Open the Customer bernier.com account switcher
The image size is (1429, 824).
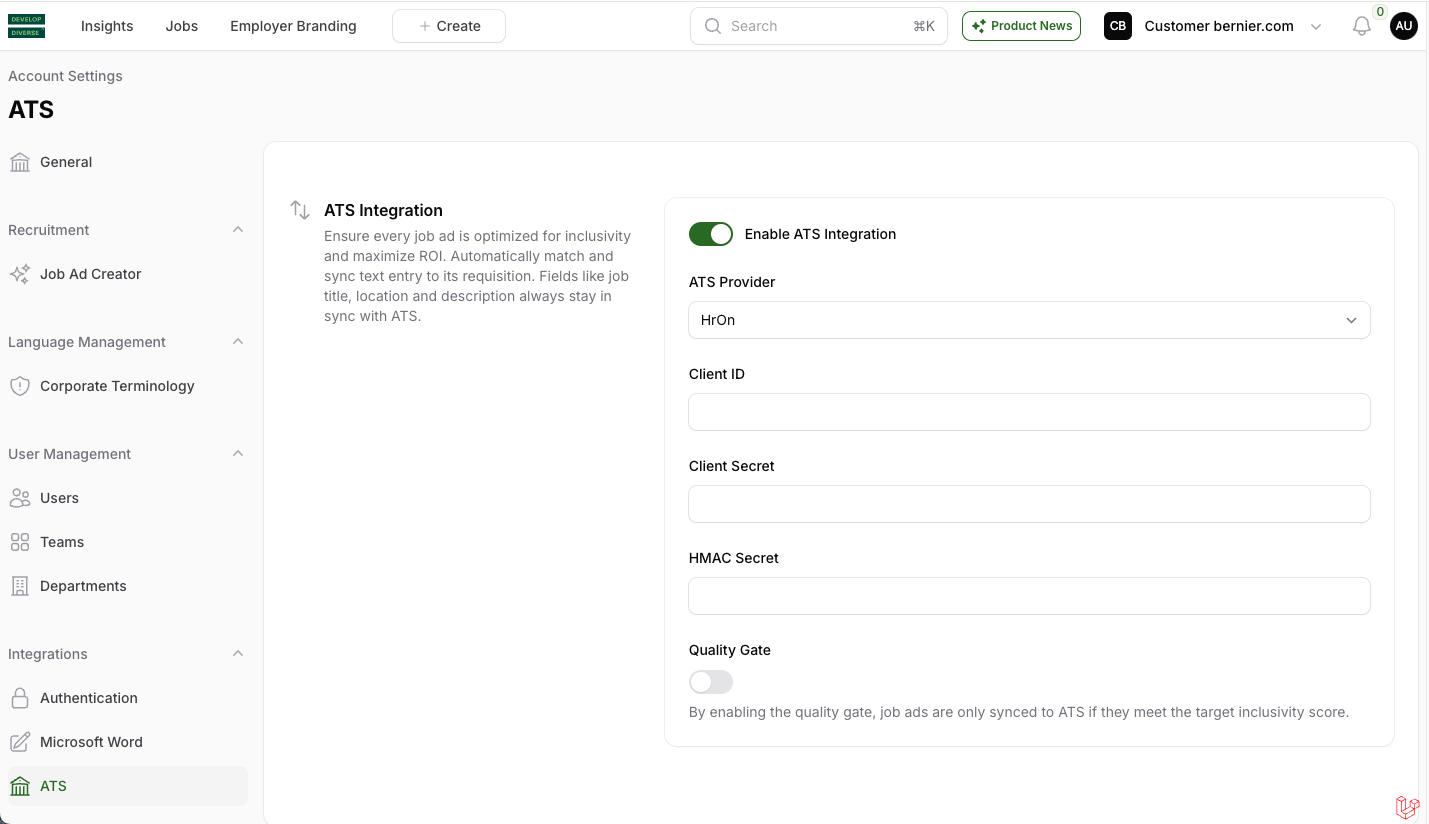point(1218,26)
